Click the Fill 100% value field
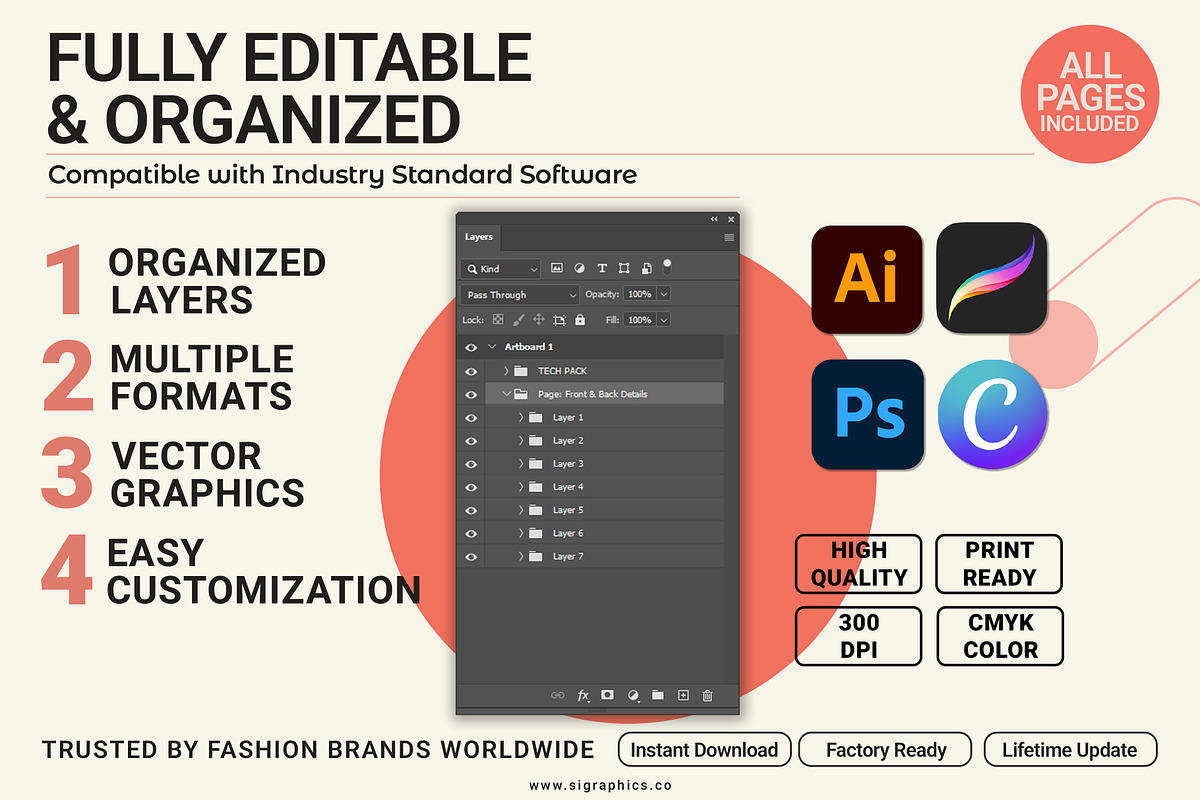The height and width of the screenshot is (800, 1200). click(639, 320)
